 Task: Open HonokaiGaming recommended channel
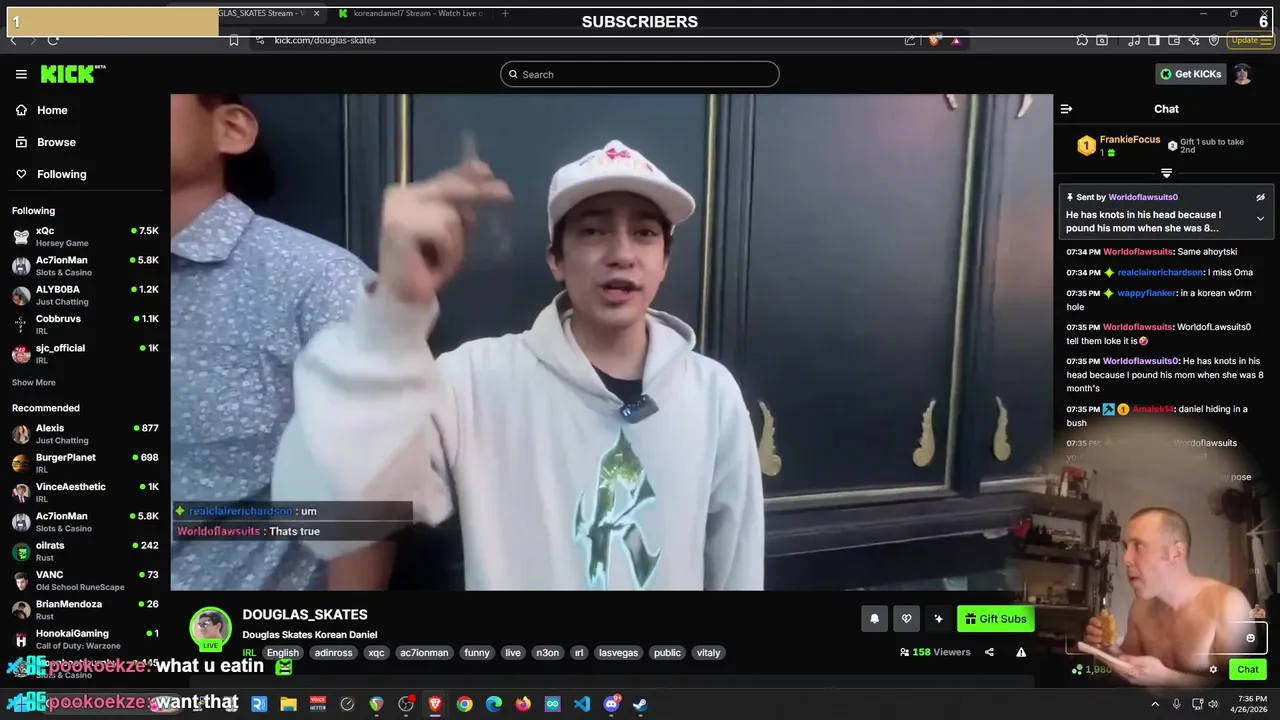point(85,639)
